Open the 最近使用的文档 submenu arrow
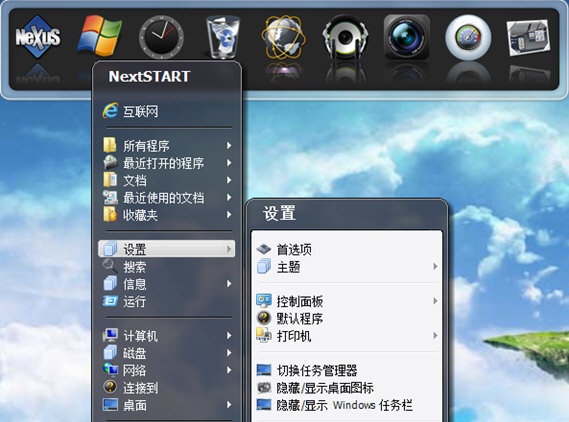 [x=229, y=197]
